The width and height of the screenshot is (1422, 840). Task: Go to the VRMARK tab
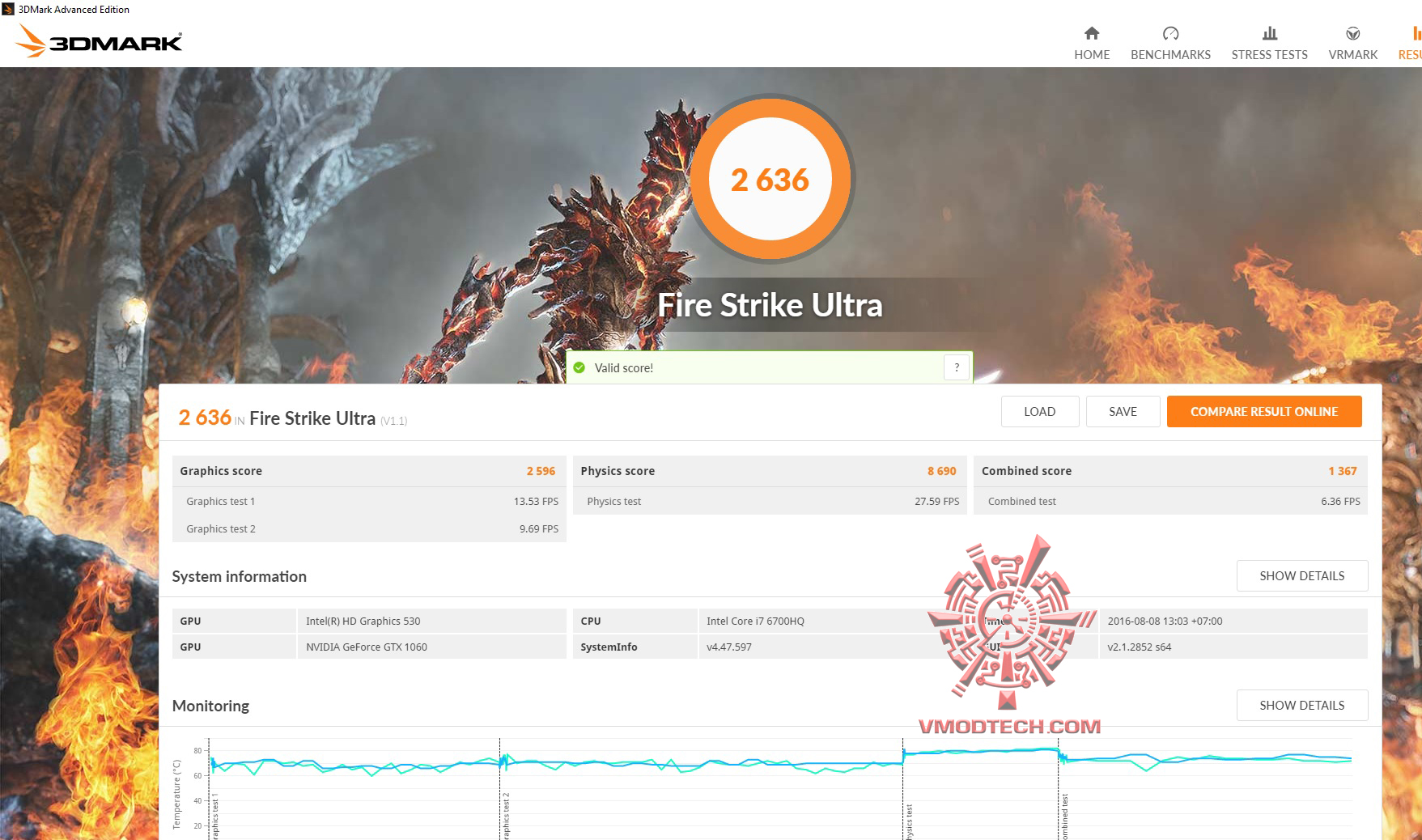tap(1353, 44)
